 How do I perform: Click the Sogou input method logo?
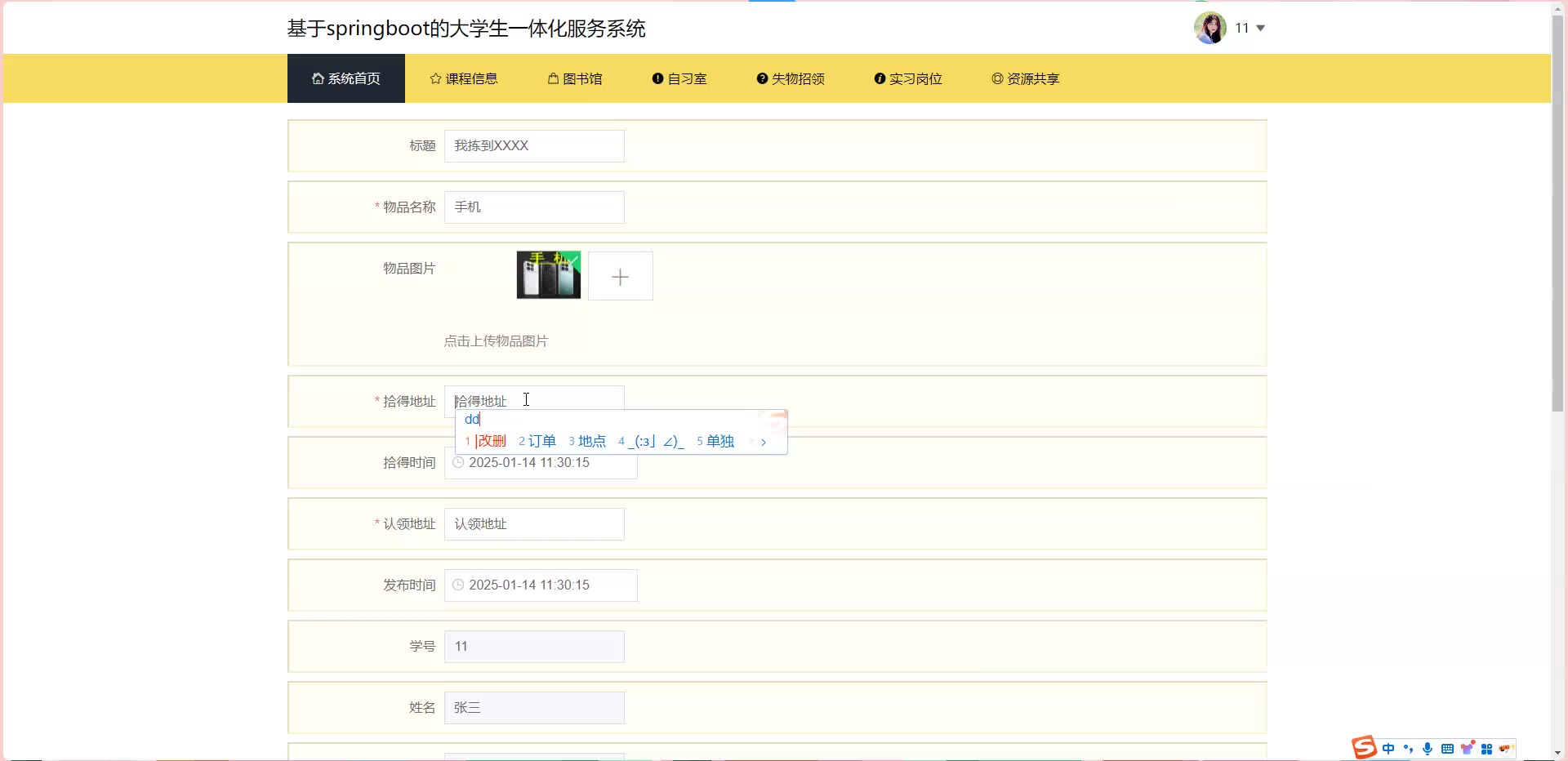1363,747
